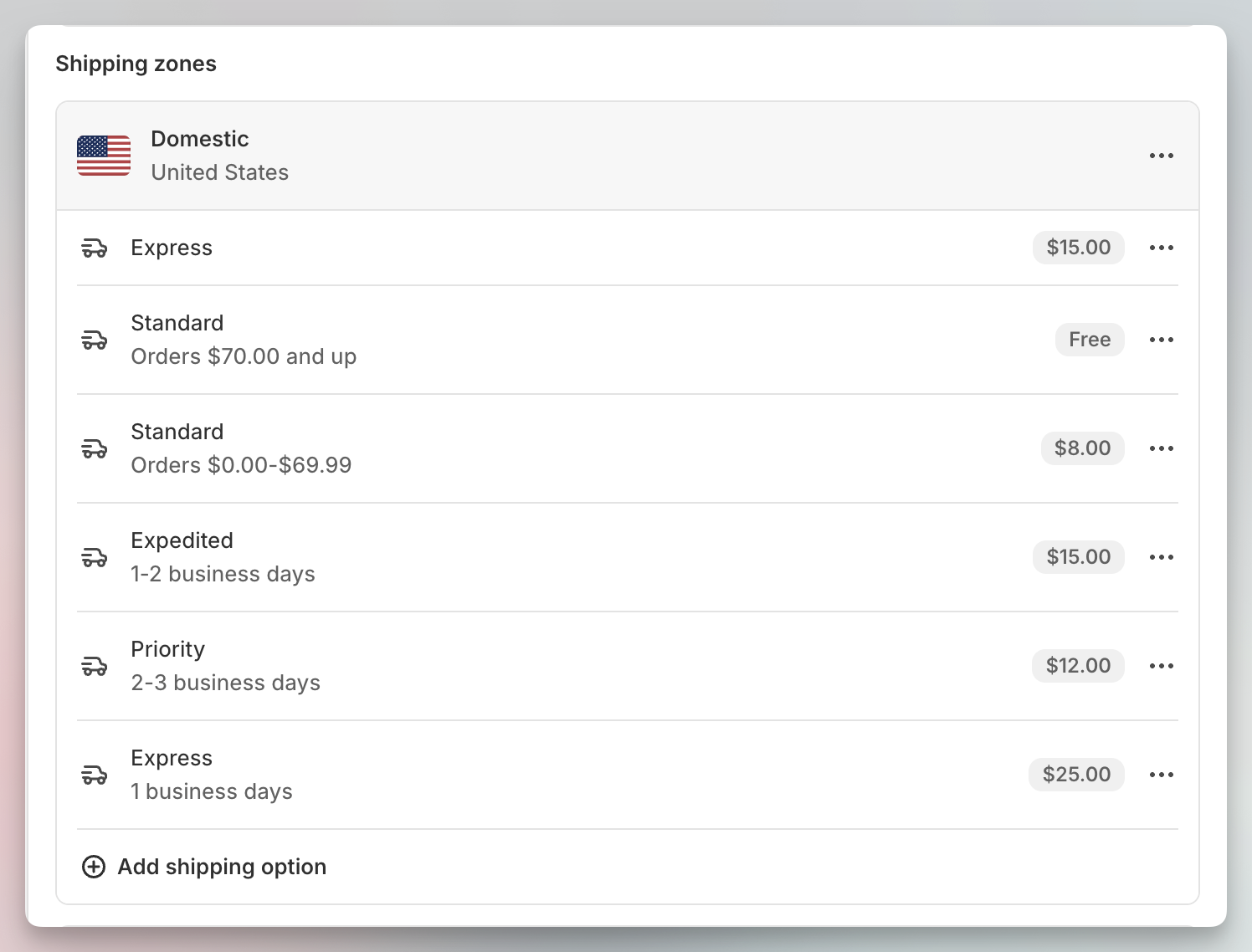Viewport: 1252px width, 952px height.
Task: Click the United States label
Action: (220, 172)
